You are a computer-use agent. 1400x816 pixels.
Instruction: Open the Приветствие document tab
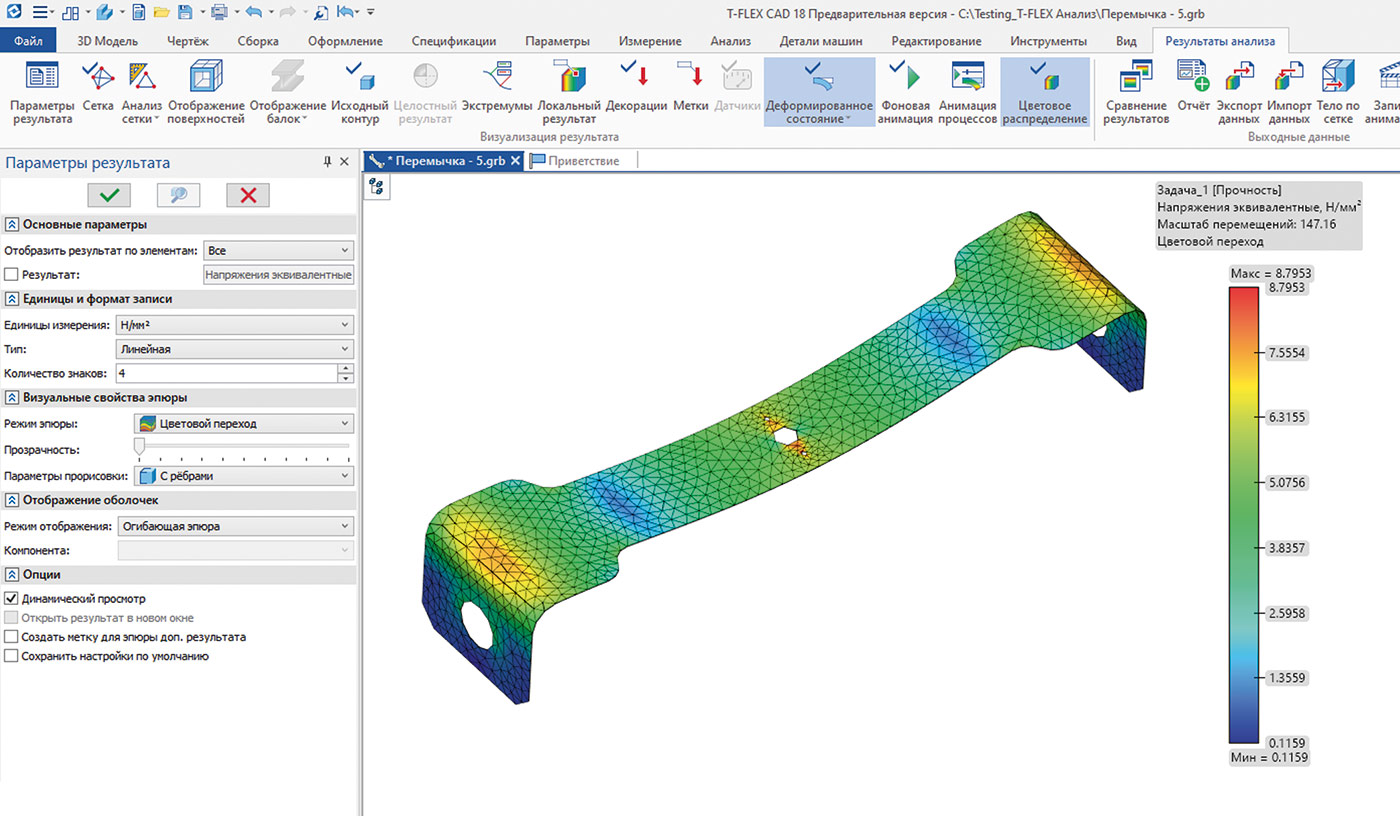tap(576, 160)
